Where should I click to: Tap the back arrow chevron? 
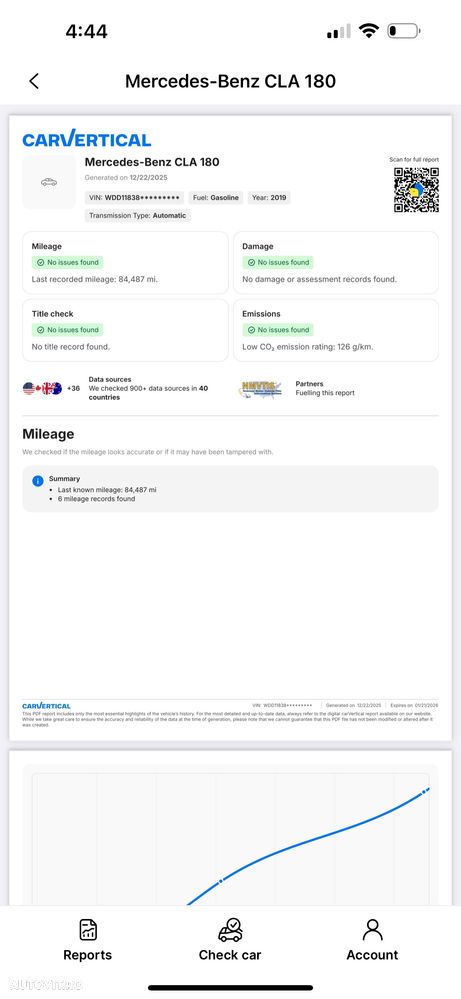[x=34, y=81]
